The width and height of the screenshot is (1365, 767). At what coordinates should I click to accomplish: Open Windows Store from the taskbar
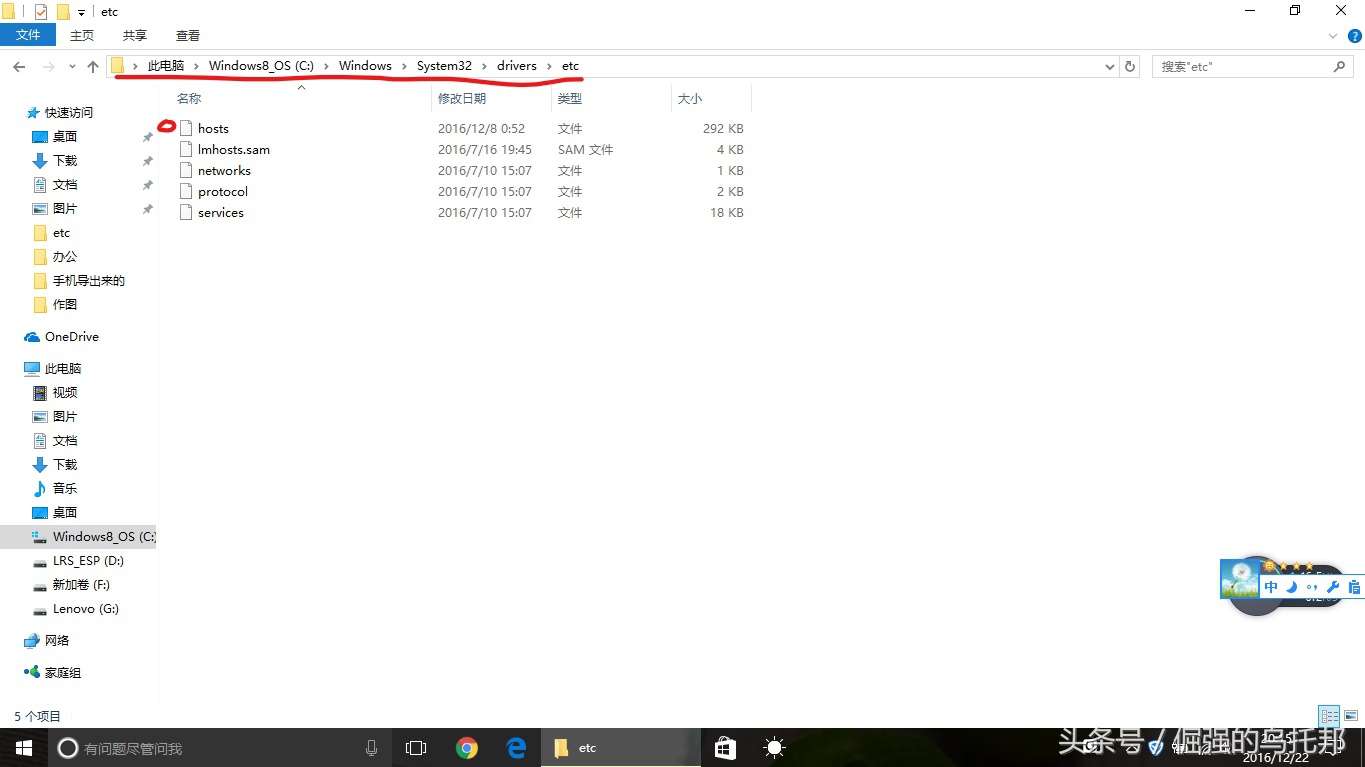tap(725, 748)
